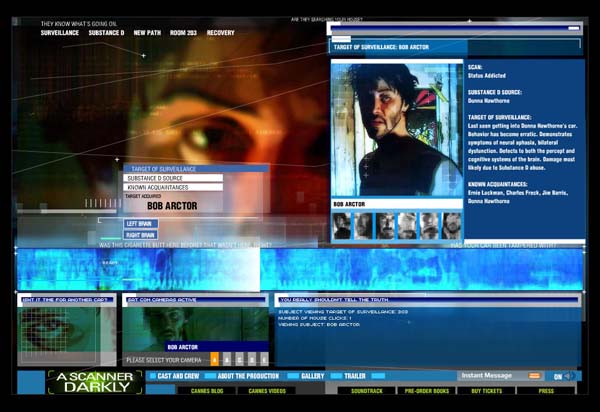Click the 'BOB ARCTOR' label on camera feed
The width and height of the screenshot is (600, 412).
click(183, 347)
